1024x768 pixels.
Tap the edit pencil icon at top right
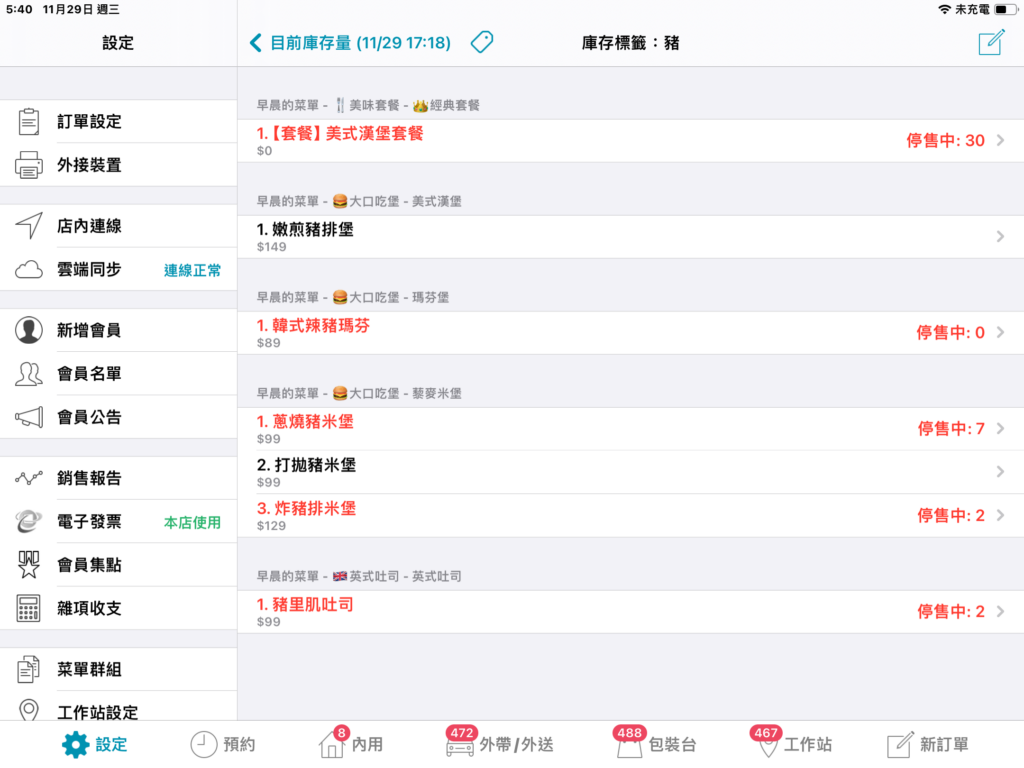coord(991,42)
